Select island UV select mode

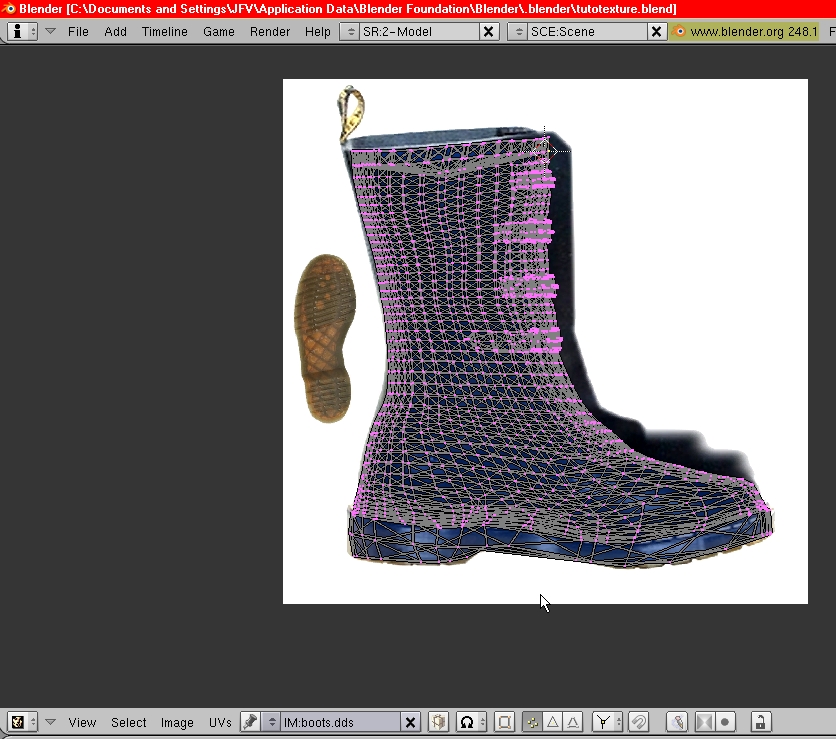pos(573,722)
